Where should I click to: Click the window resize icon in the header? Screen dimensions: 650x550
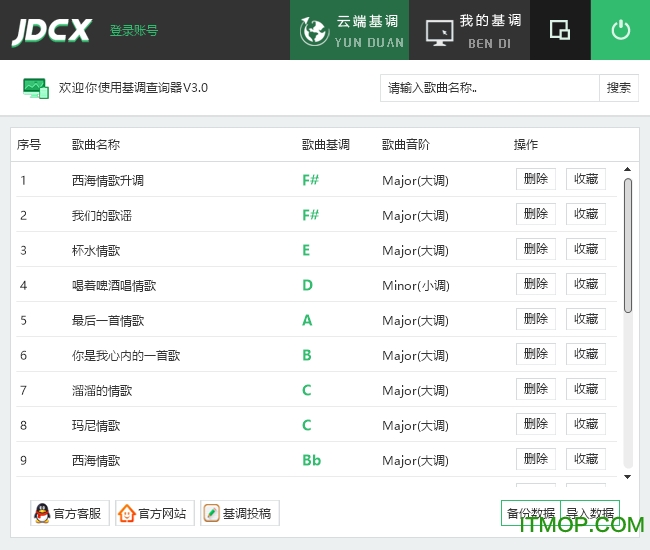(x=560, y=30)
